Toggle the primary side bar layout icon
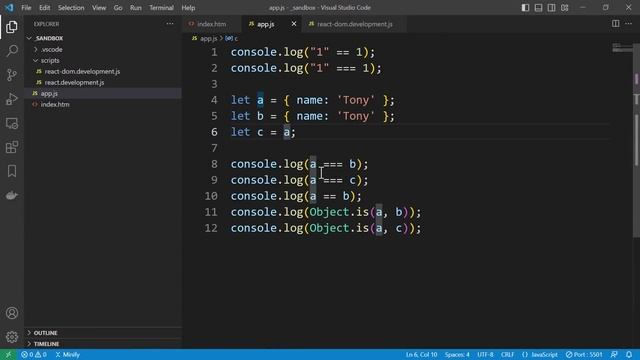 [x=525, y=8]
